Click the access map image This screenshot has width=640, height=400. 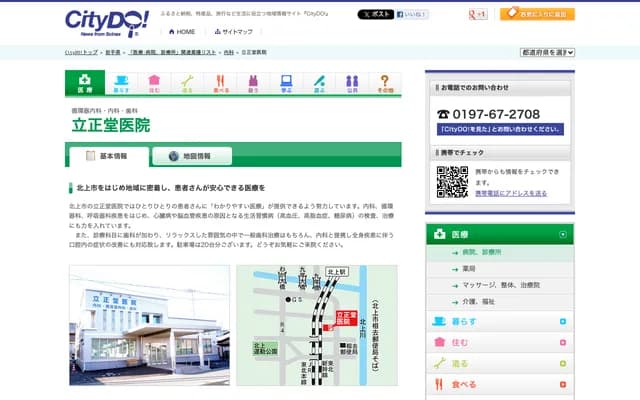coord(317,325)
